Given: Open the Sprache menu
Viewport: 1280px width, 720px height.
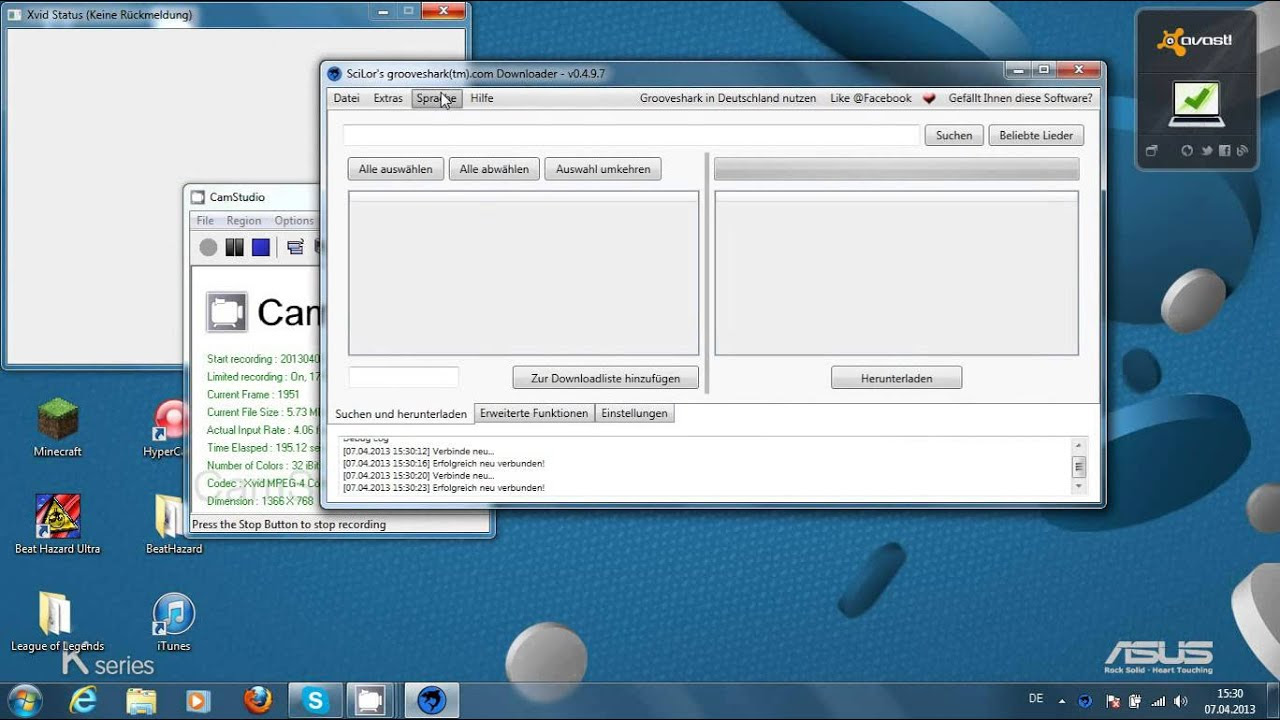Looking at the screenshot, I should point(437,98).
